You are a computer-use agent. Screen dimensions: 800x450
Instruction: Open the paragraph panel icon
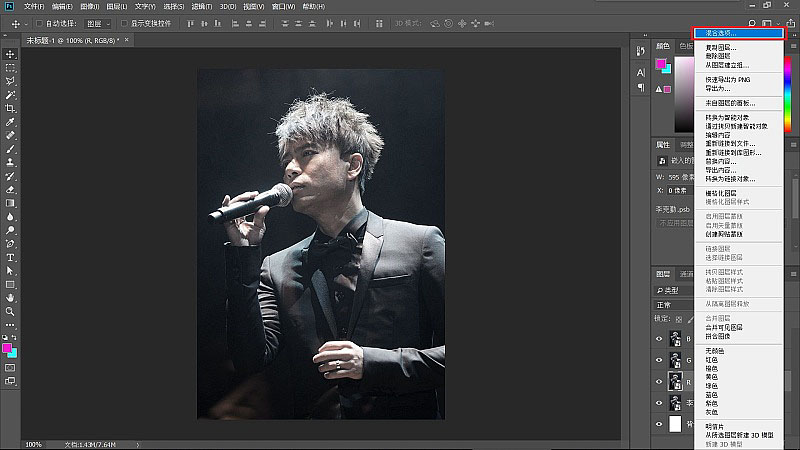coord(641,88)
